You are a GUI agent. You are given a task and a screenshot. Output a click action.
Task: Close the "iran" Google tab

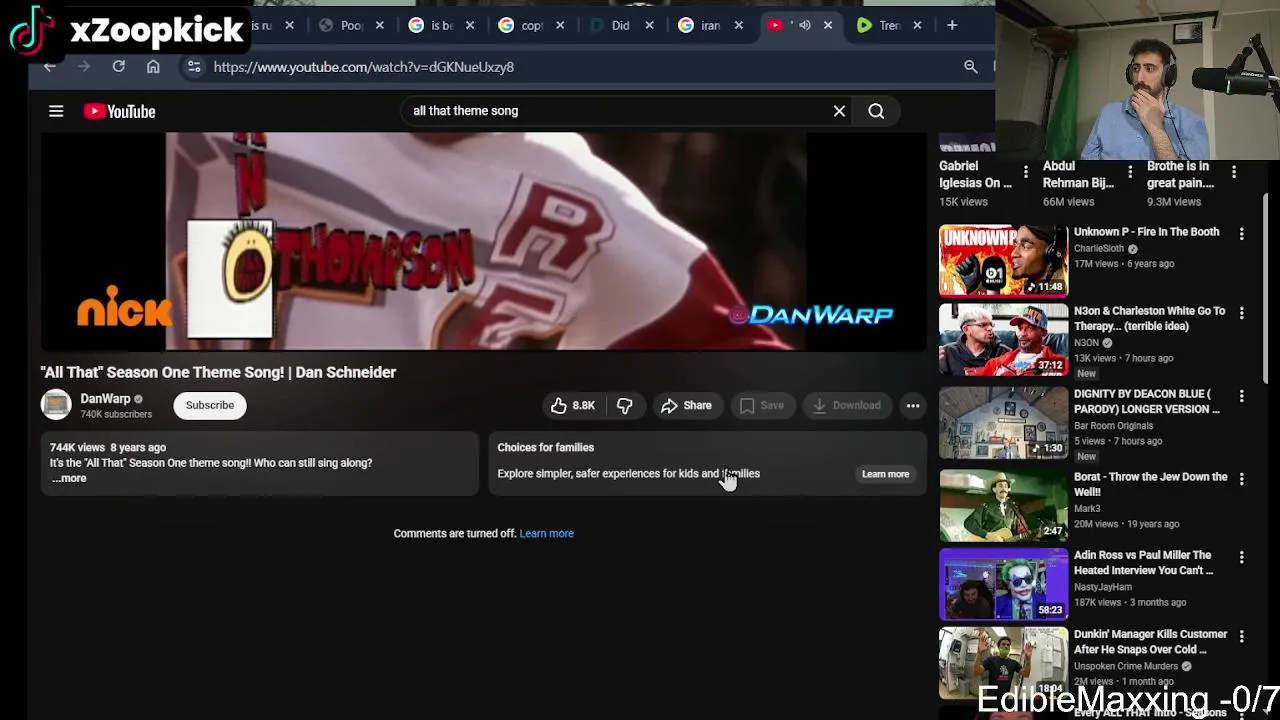coord(738,25)
